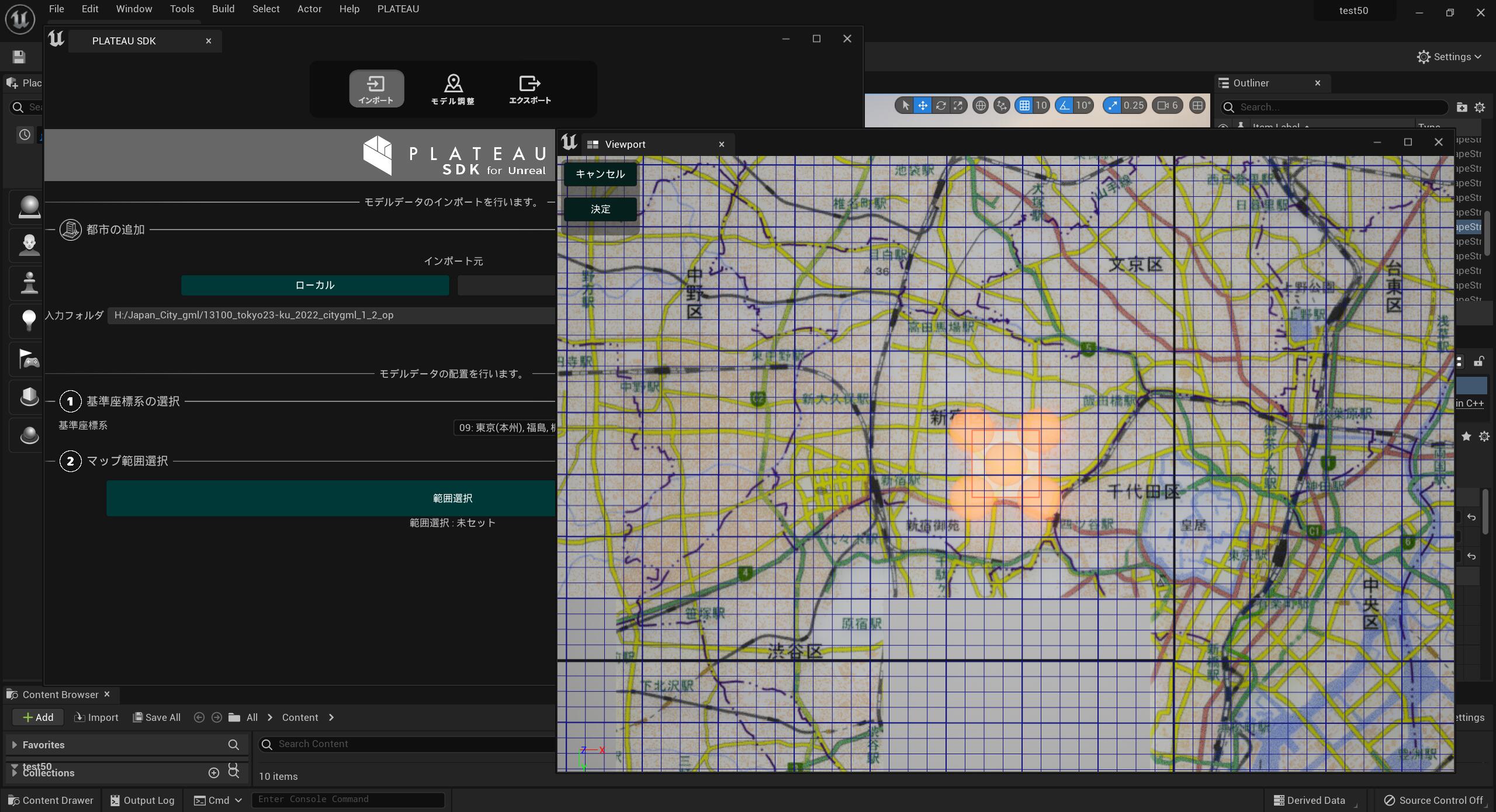Open the モデル調整 tool tab
The width and height of the screenshot is (1496, 812).
[x=453, y=89]
